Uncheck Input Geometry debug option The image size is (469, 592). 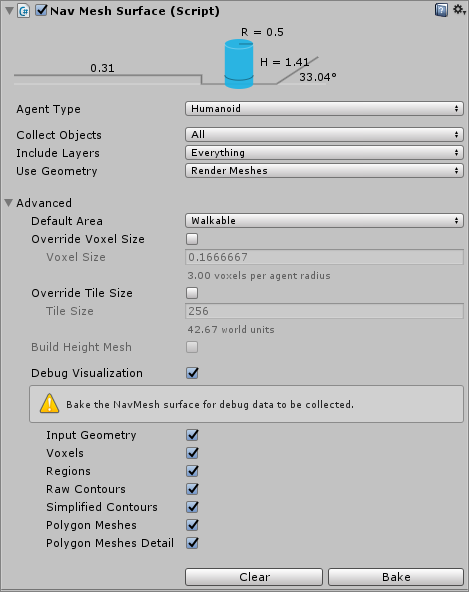tap(192, 435)
